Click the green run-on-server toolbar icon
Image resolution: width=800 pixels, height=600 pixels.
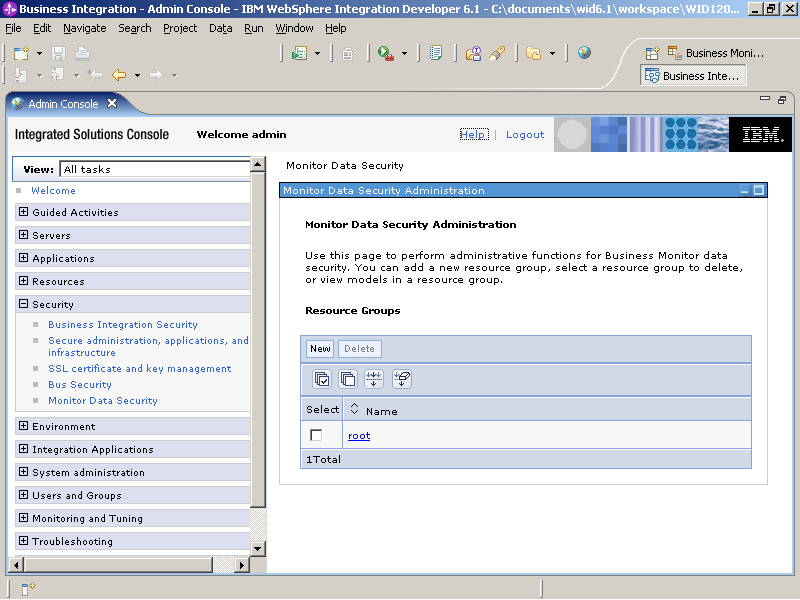point(299,53)
